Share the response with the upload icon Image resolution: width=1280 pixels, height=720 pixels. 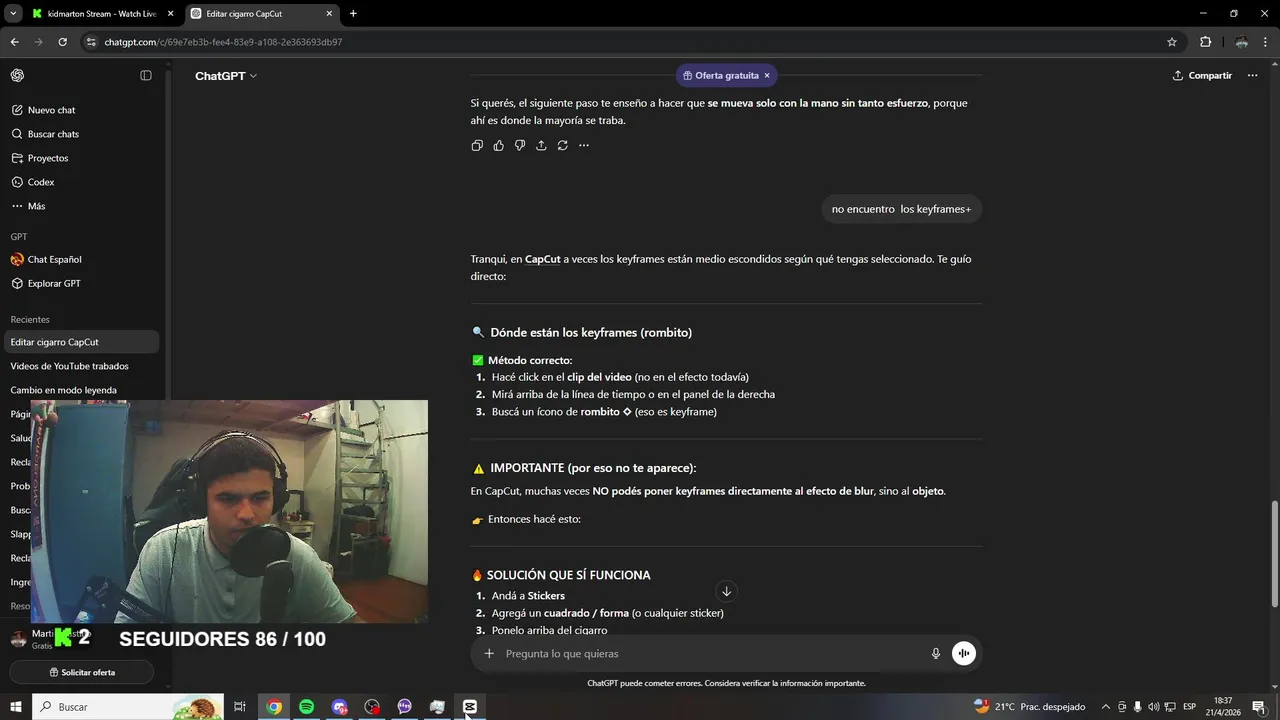click(x=541, y=145)
